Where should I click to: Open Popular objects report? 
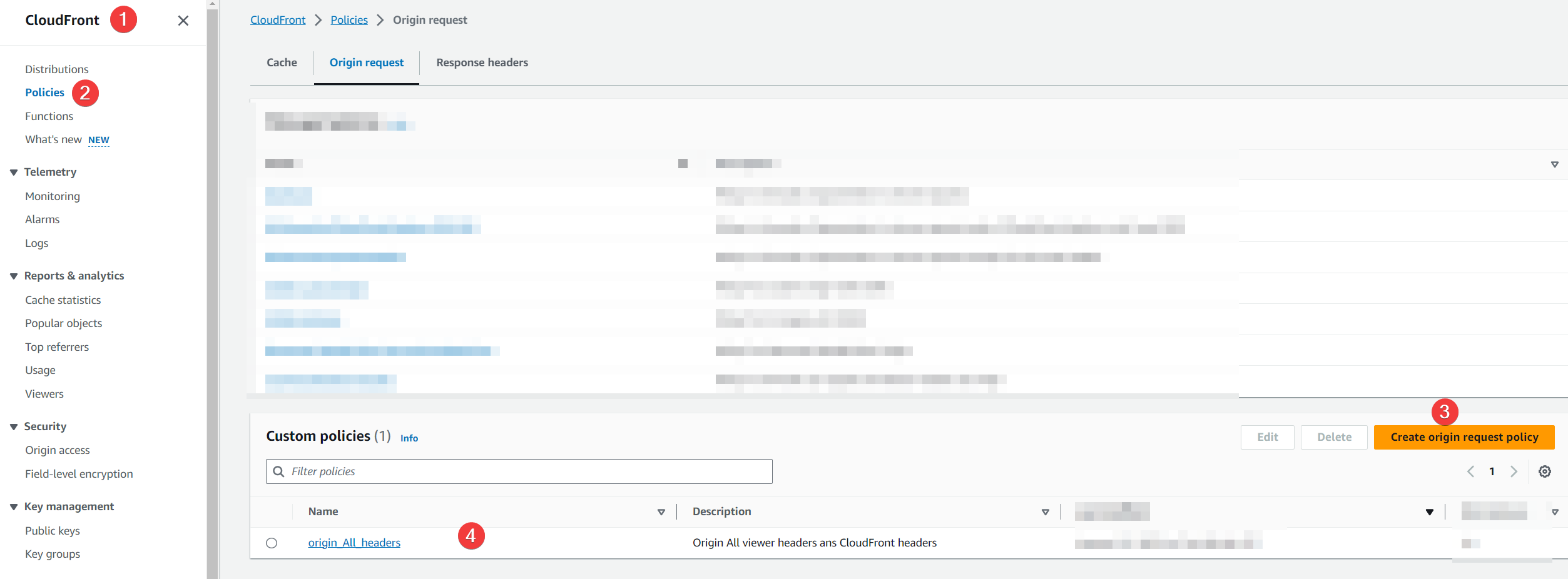tap(63, 323)
